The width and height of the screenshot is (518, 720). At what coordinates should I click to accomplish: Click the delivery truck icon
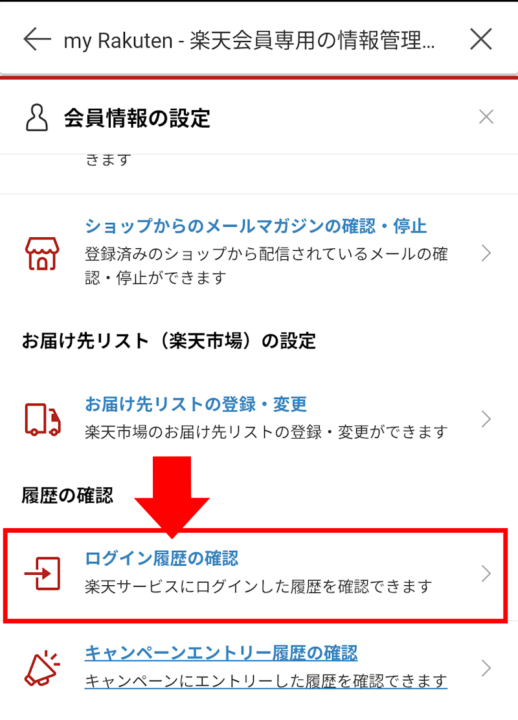point(43,419)
